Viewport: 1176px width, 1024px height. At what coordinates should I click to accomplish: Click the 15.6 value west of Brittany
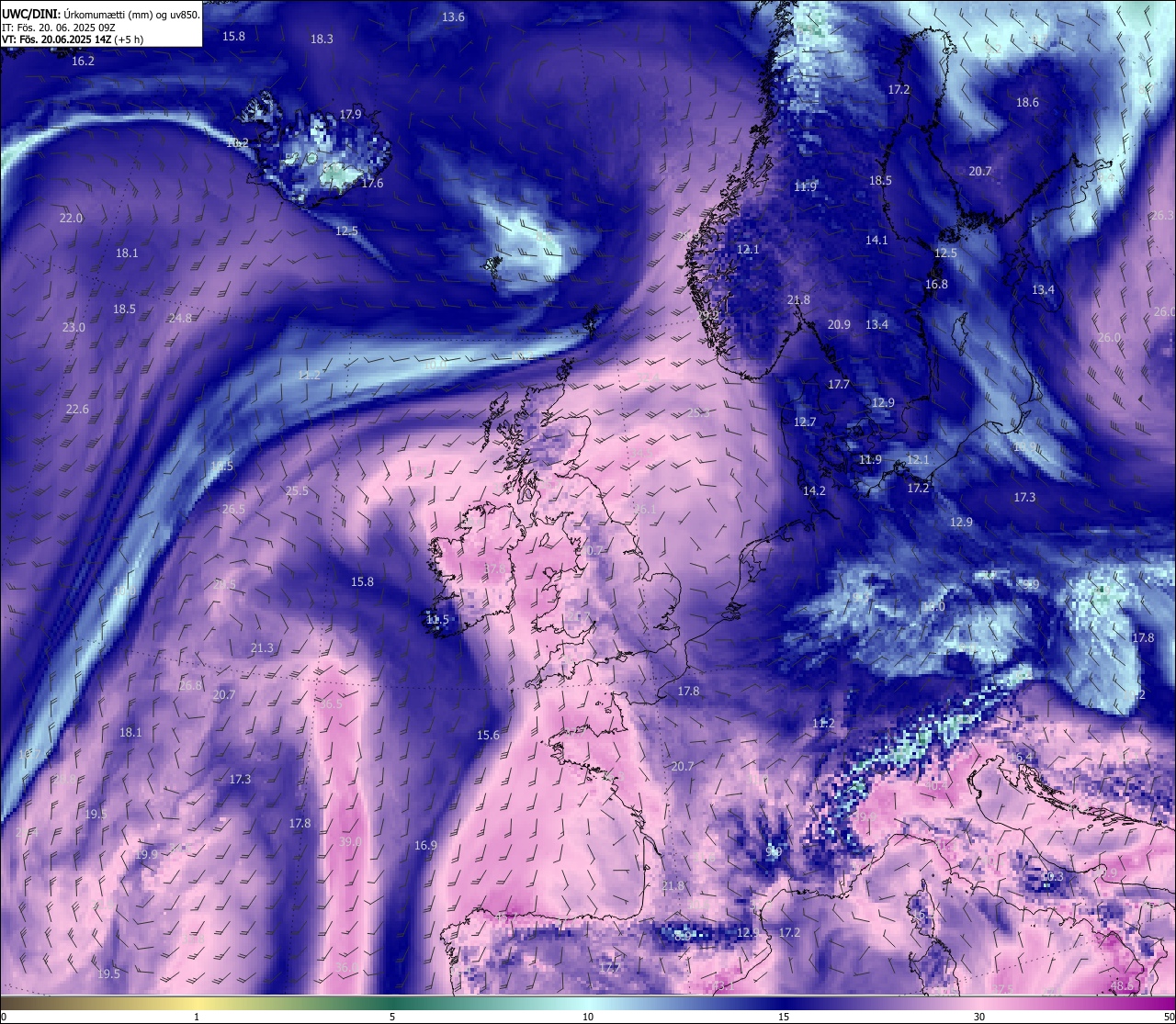click(x=488, y=736)
